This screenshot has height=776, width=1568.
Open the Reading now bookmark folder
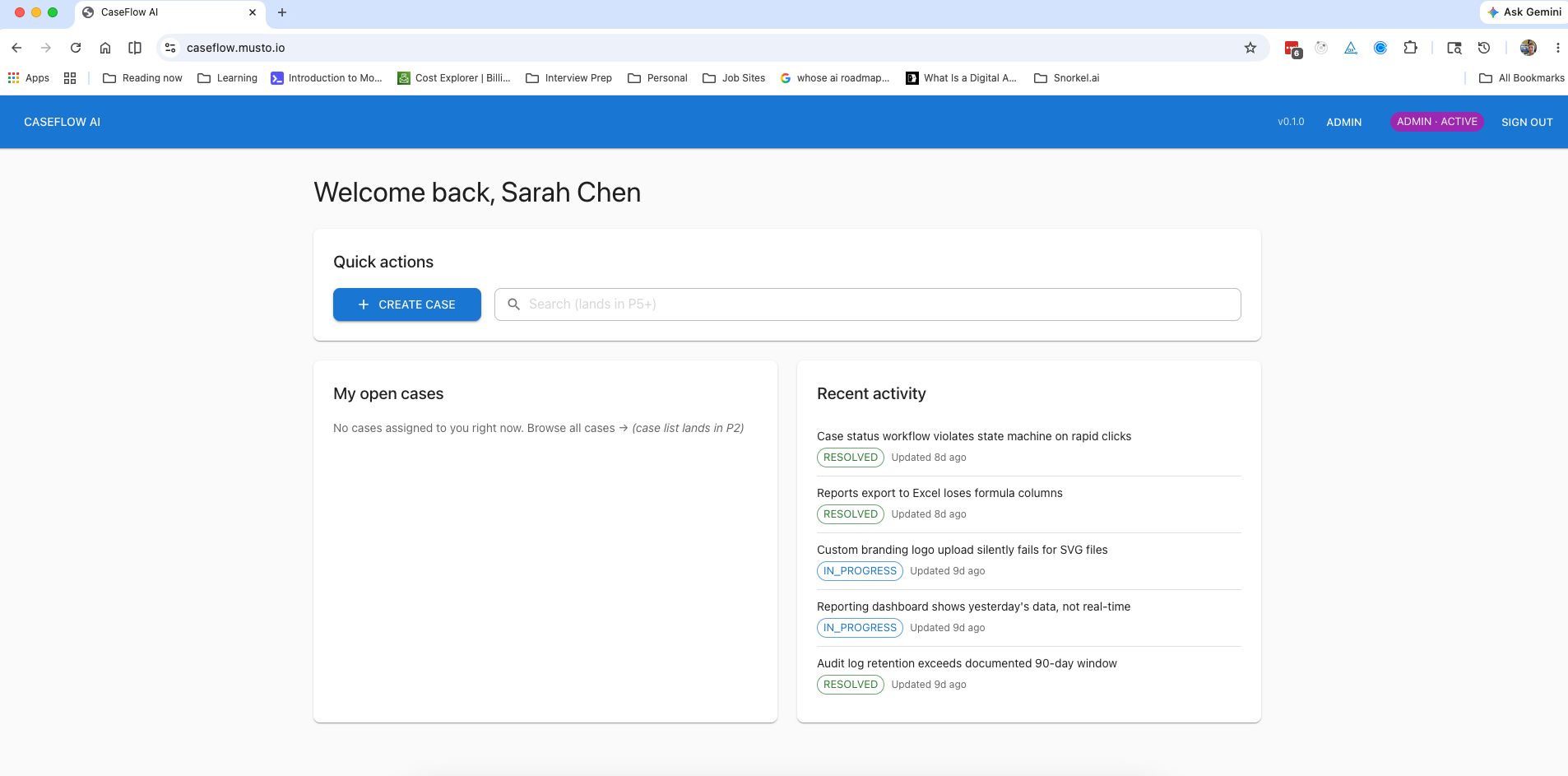(142, 78)
